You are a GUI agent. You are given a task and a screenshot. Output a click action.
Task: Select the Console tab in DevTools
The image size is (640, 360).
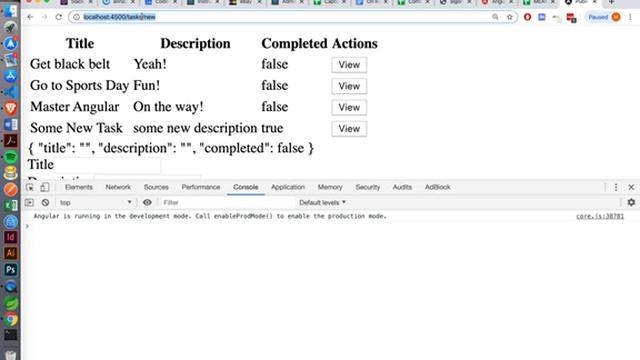pyautogui.click(x=246, y=187)
